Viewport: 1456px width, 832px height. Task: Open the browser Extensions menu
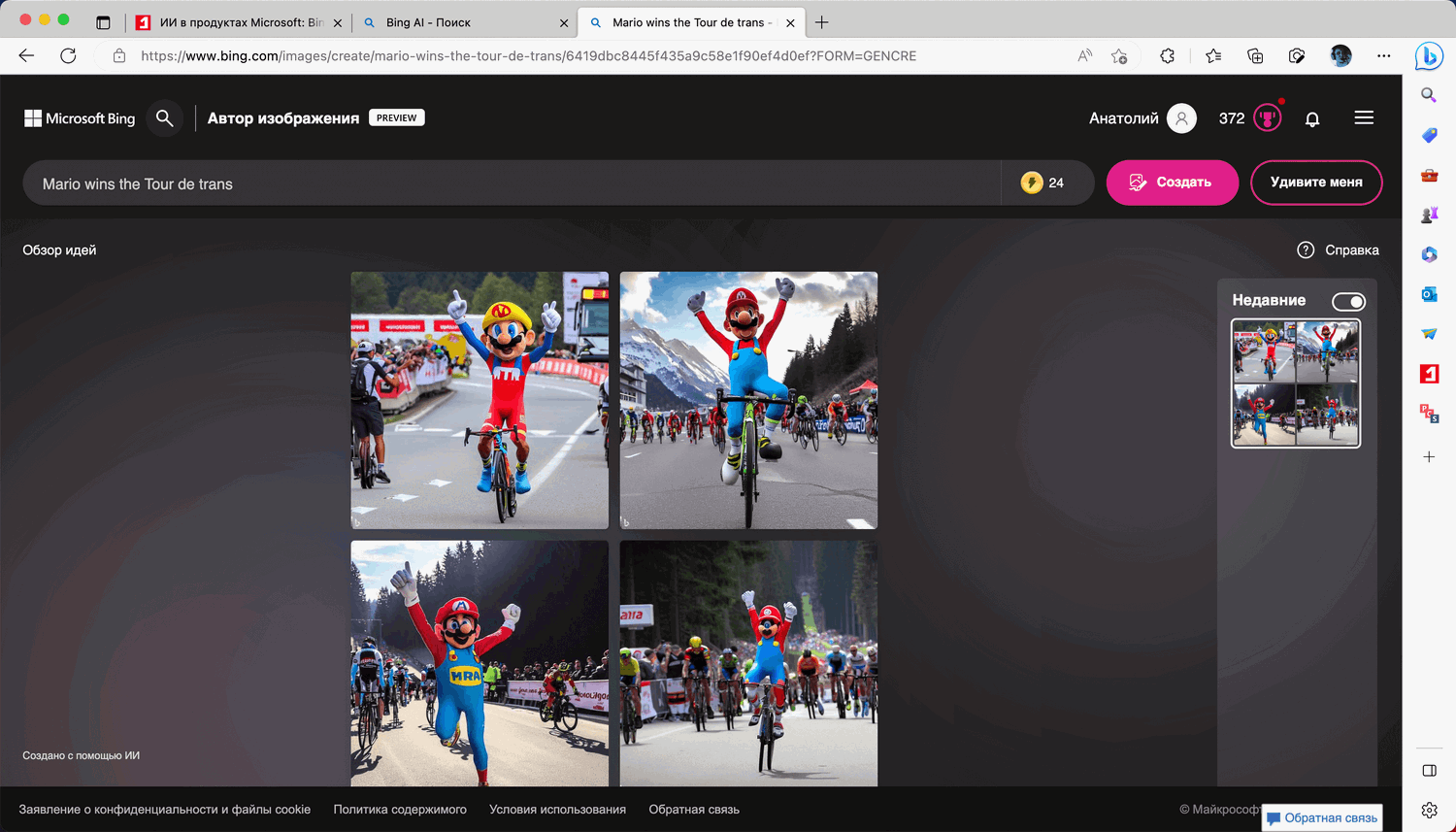click(x=1168, y=55)
